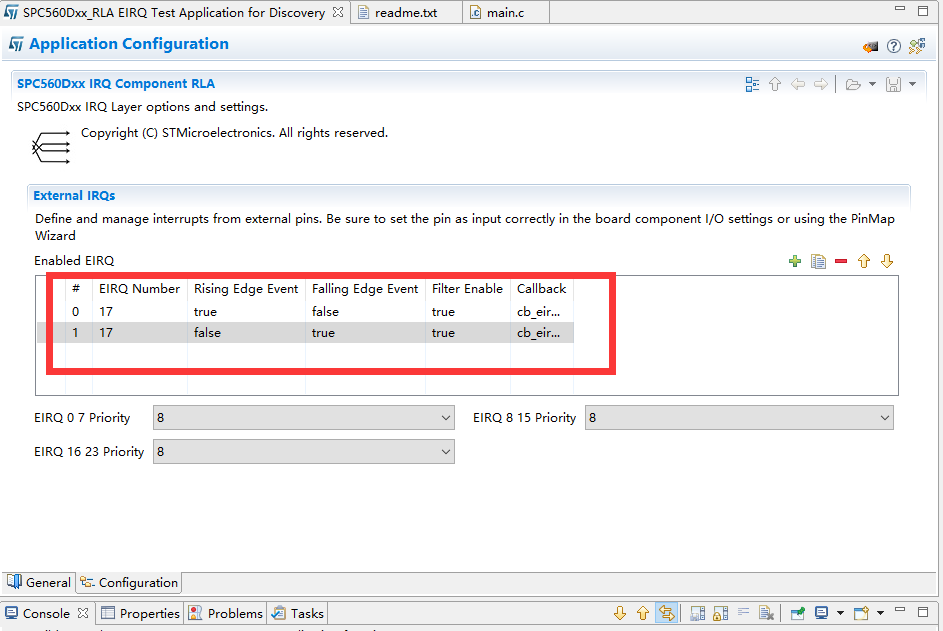Image resolution: width=943 pixels, height=631 pixels.
Task: Click the tree outline icon in the component toolbar
Action: (x=752, y=84)
